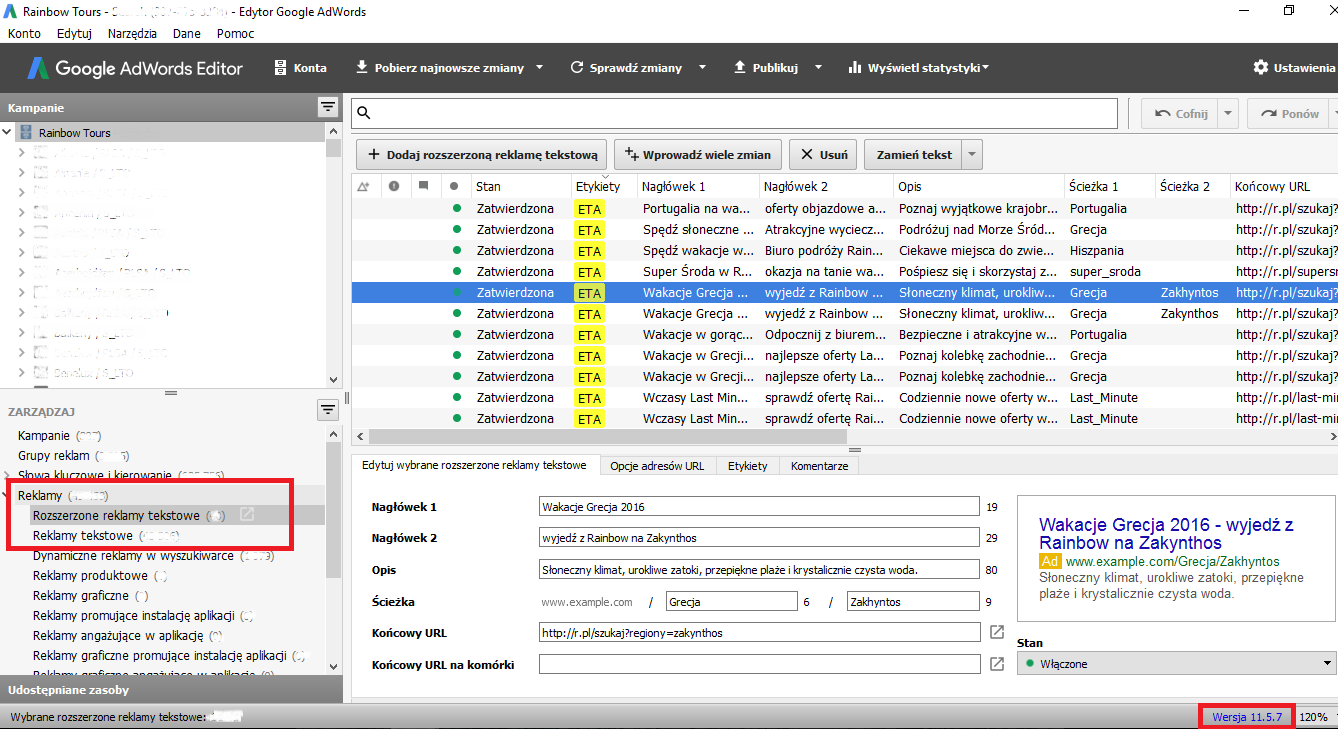Edit Końcowy URL field
The width and height of the screenshot is (1338, 729).
tap(759, 633)
